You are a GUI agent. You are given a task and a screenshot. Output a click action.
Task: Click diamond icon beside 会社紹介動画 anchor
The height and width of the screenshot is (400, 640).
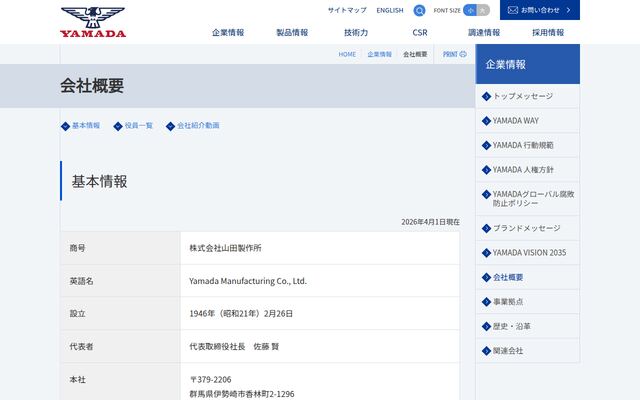point(171,126)
